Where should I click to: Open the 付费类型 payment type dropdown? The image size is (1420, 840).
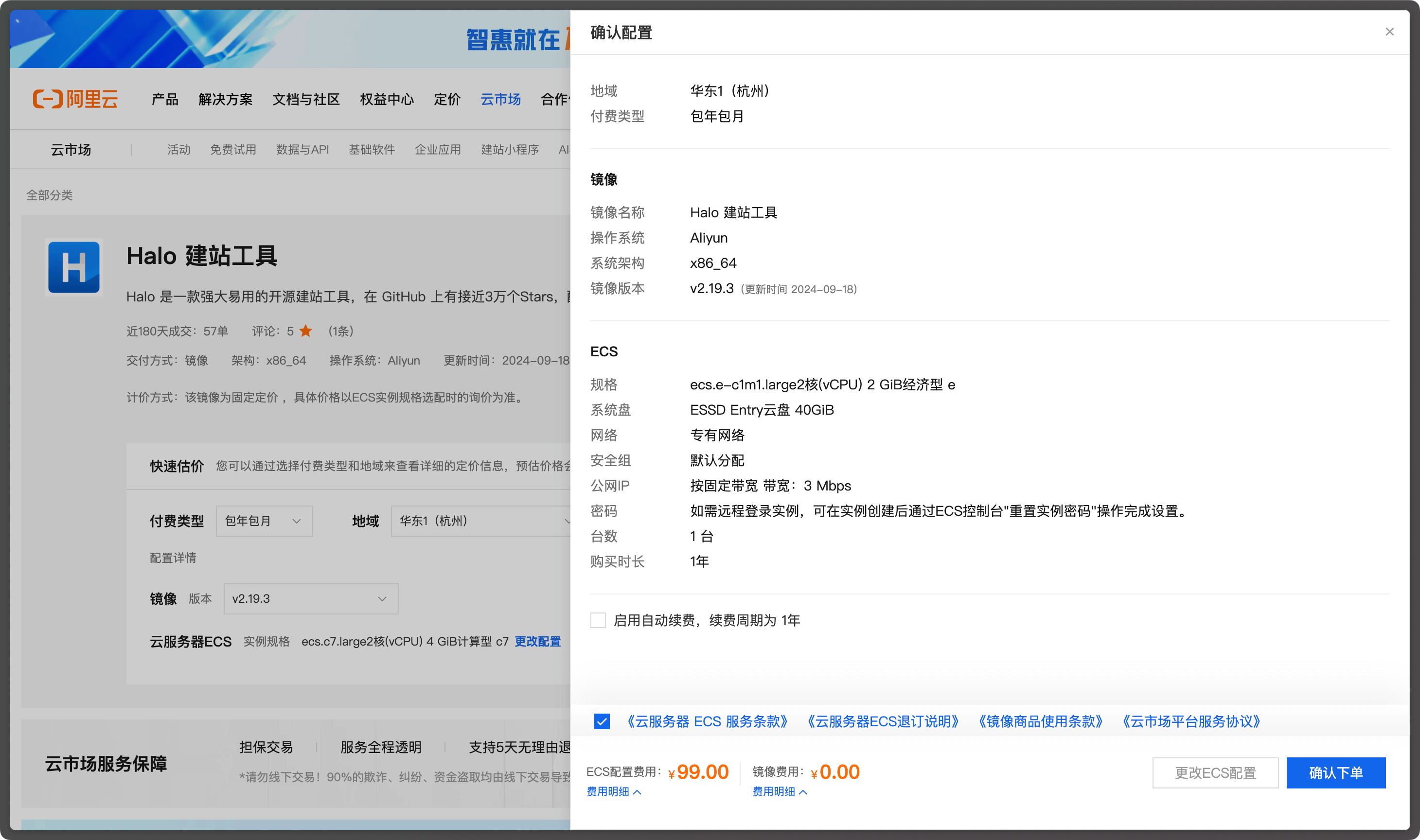click(264, 521)
